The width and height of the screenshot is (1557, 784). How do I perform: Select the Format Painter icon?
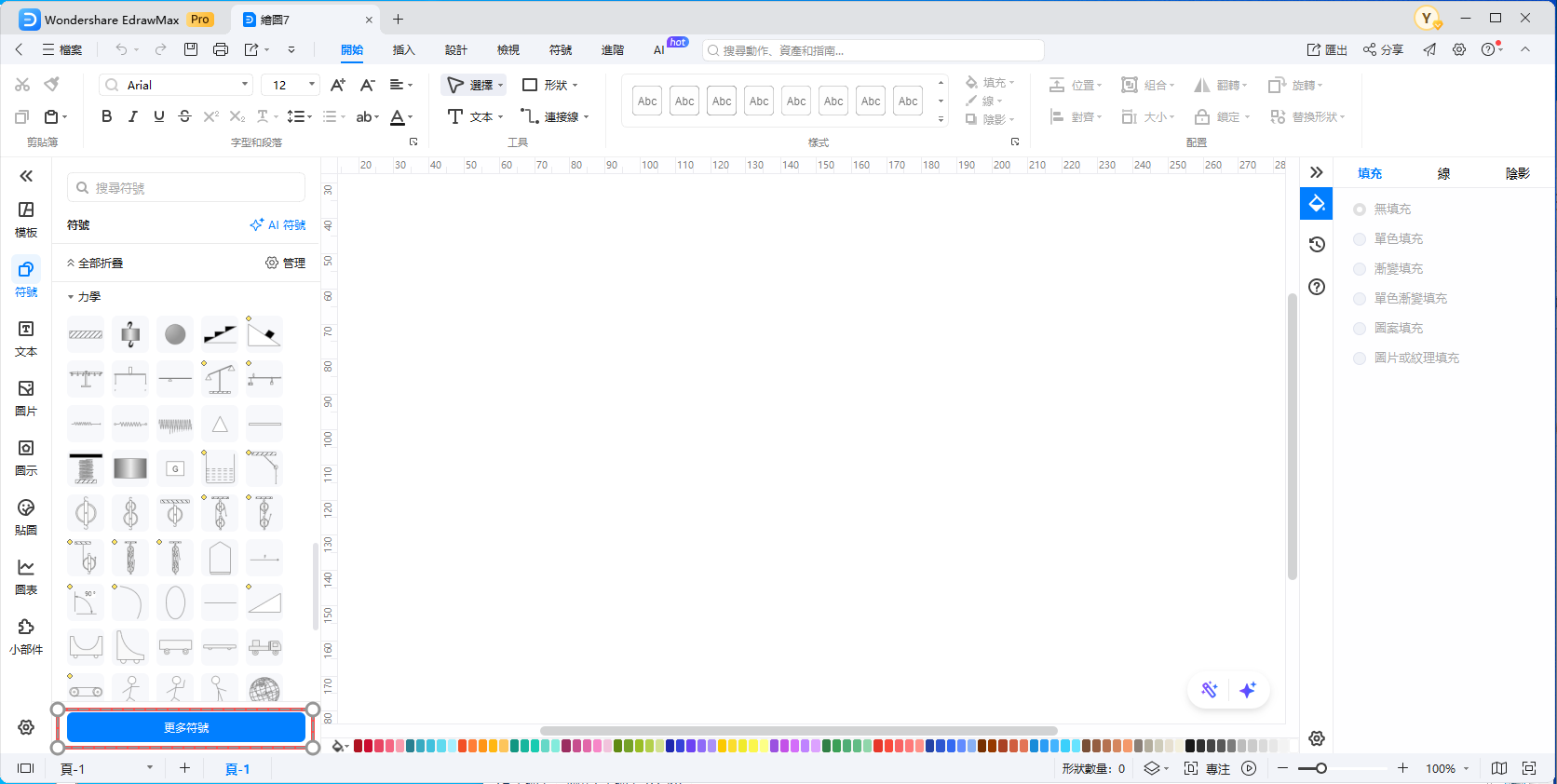pyautogui.click(x=52, y=85)
